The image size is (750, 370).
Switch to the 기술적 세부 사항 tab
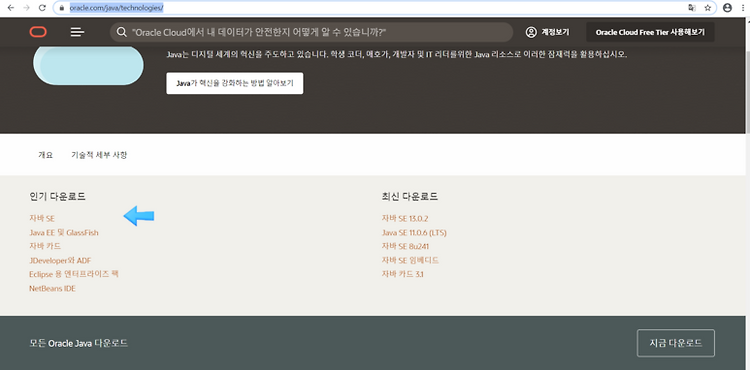(99, 155)
